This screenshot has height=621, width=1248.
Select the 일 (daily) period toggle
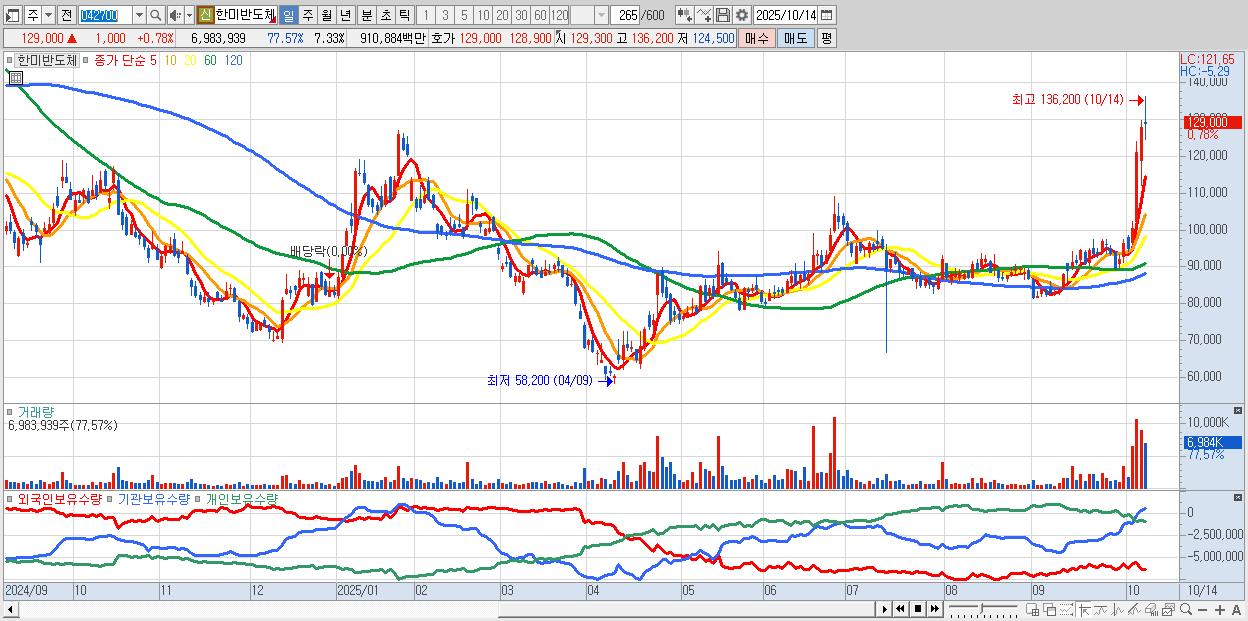[288, 16]
